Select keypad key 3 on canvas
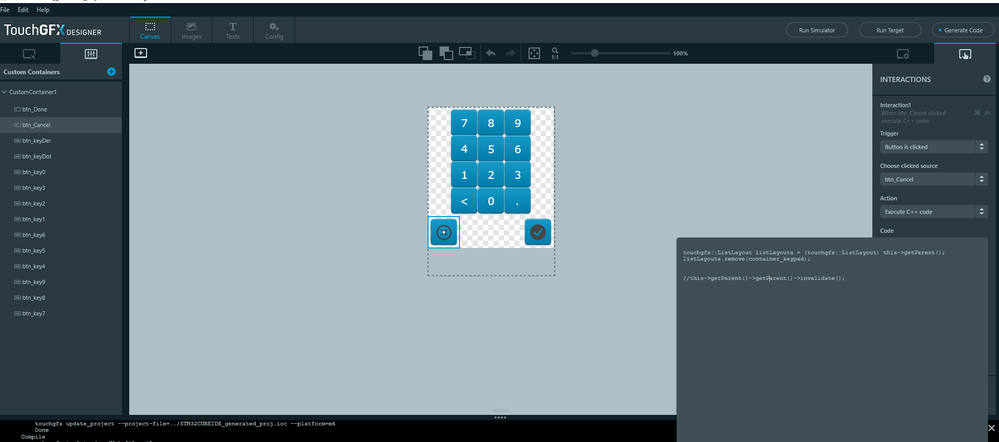Image resolution: width=999 pixels, height=442 pixels. (517, 175)
